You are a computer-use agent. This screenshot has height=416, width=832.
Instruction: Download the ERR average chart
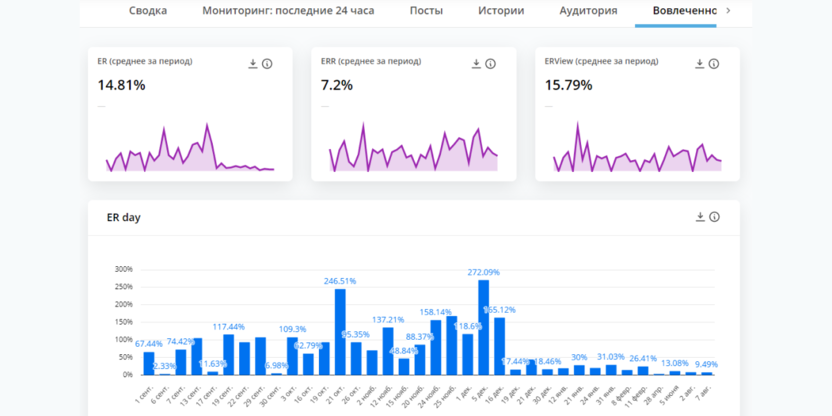click(x=476, y=64)
